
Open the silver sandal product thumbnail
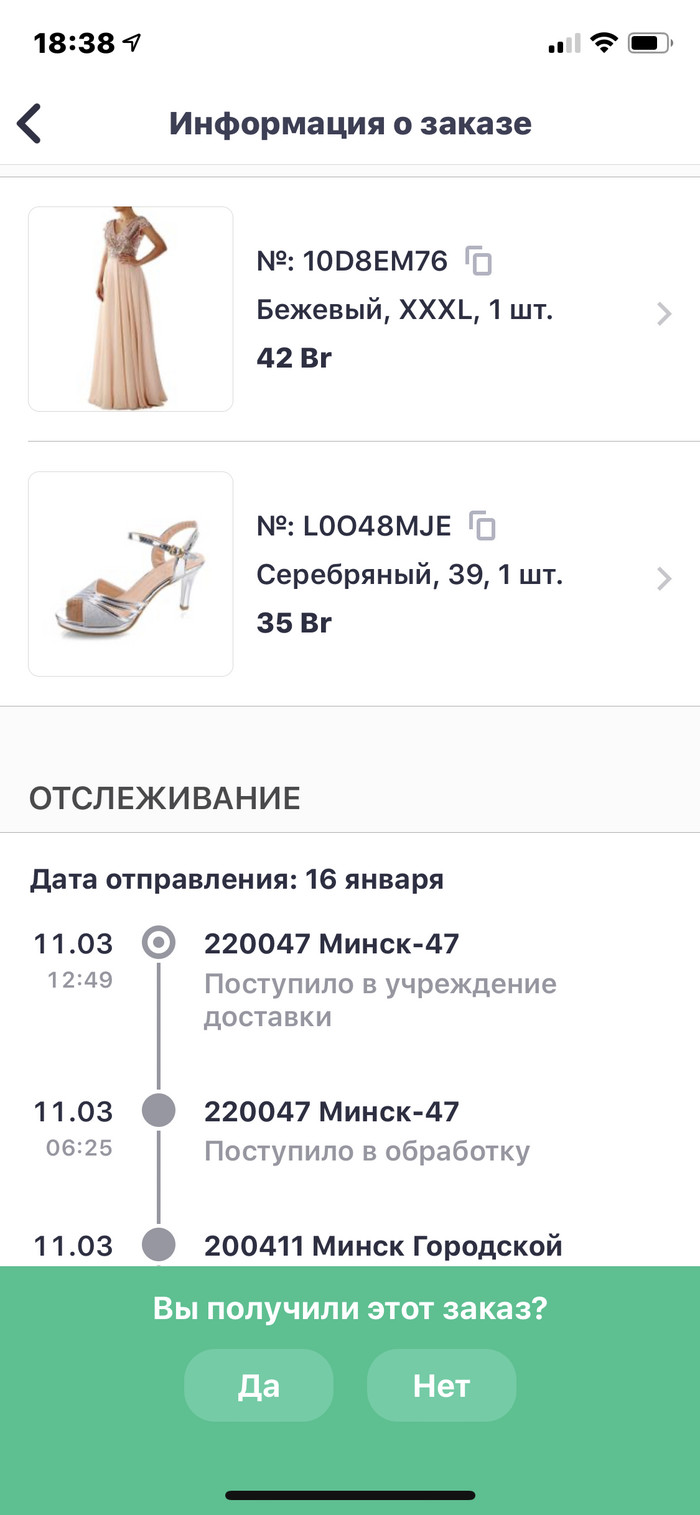131,574
